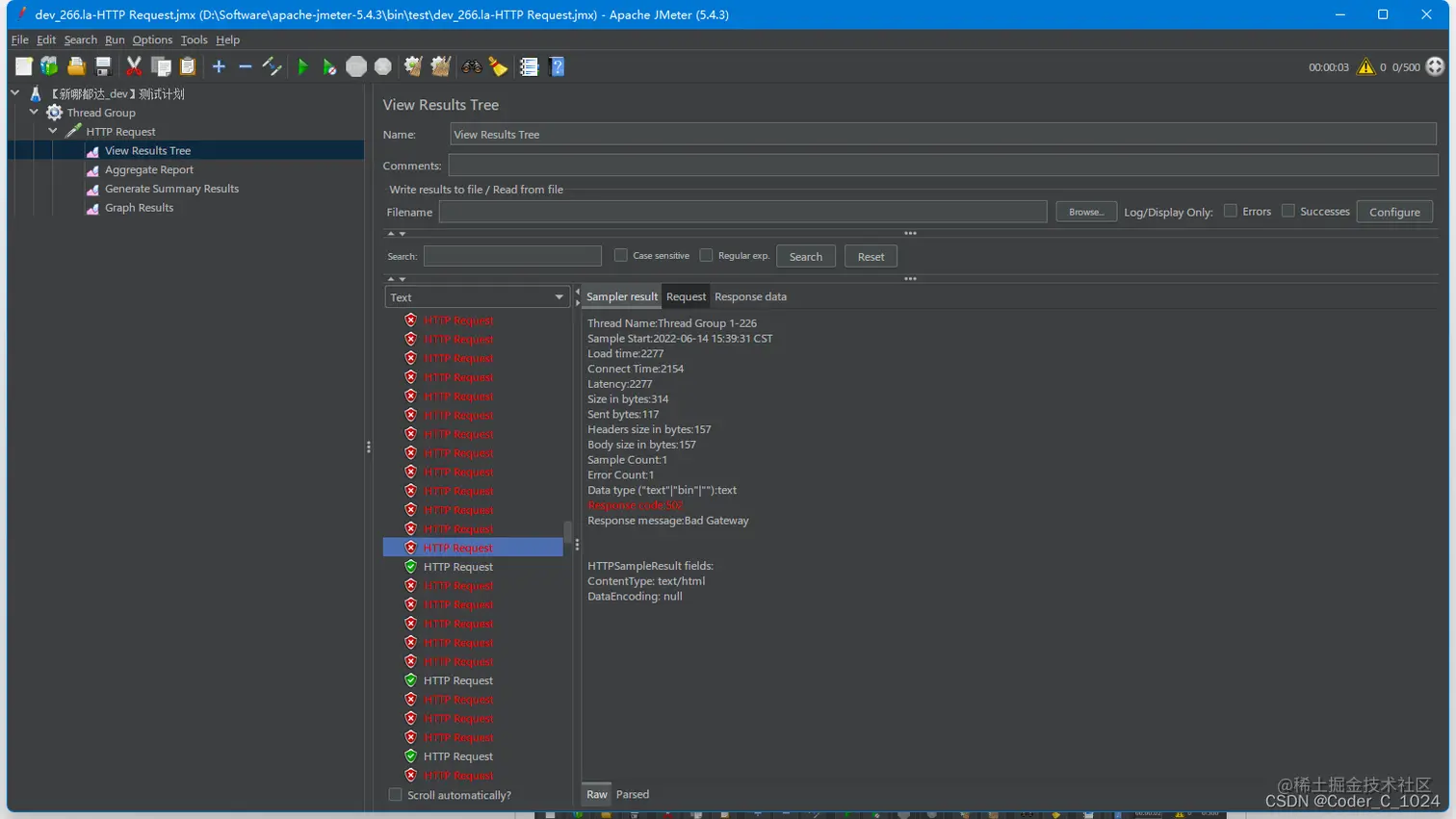Collapse the HTTP Request tree node
Viewport: 1456px width, 819px height.
53,132
